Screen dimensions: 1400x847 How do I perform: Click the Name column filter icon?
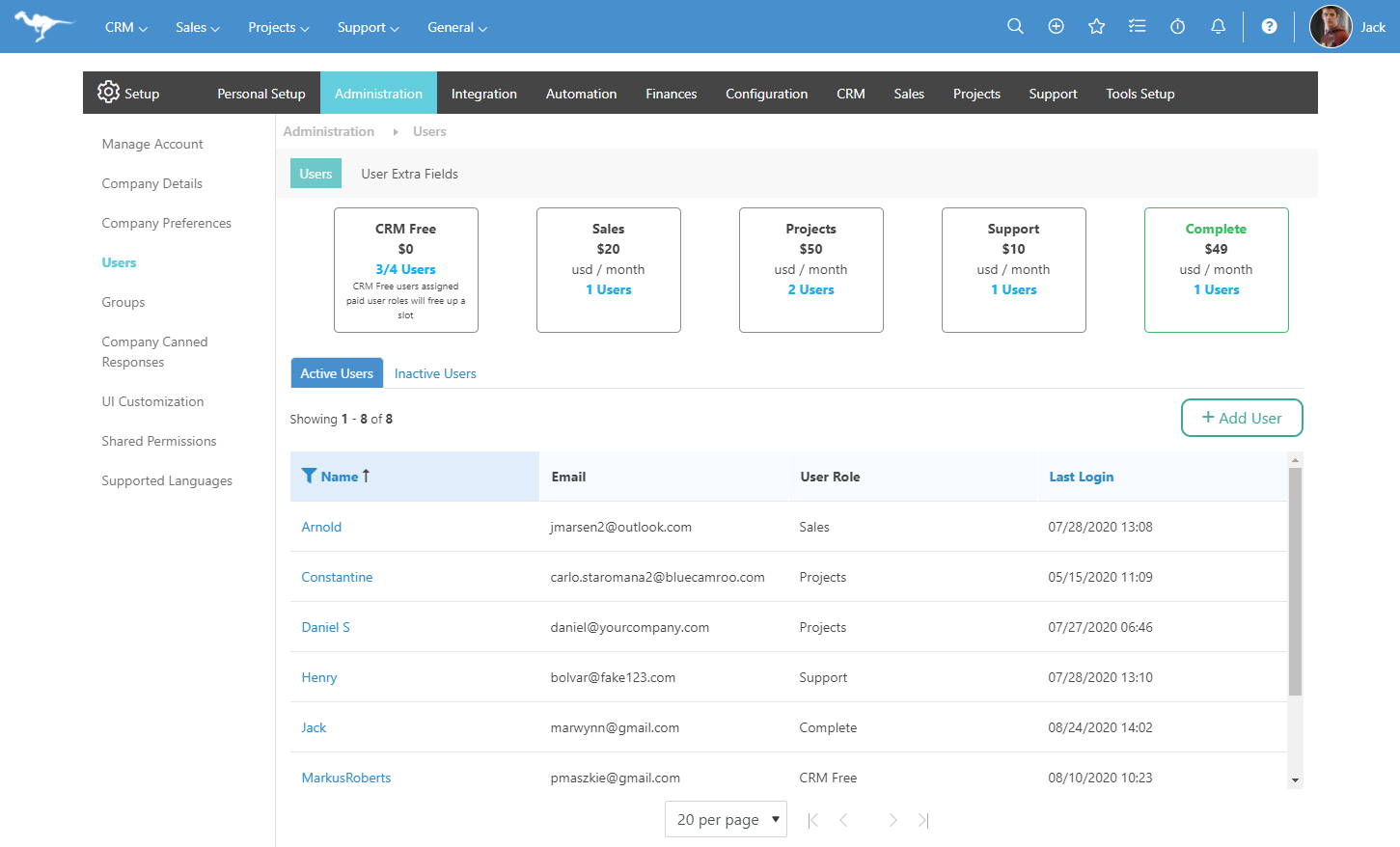(x=309, y=476)
